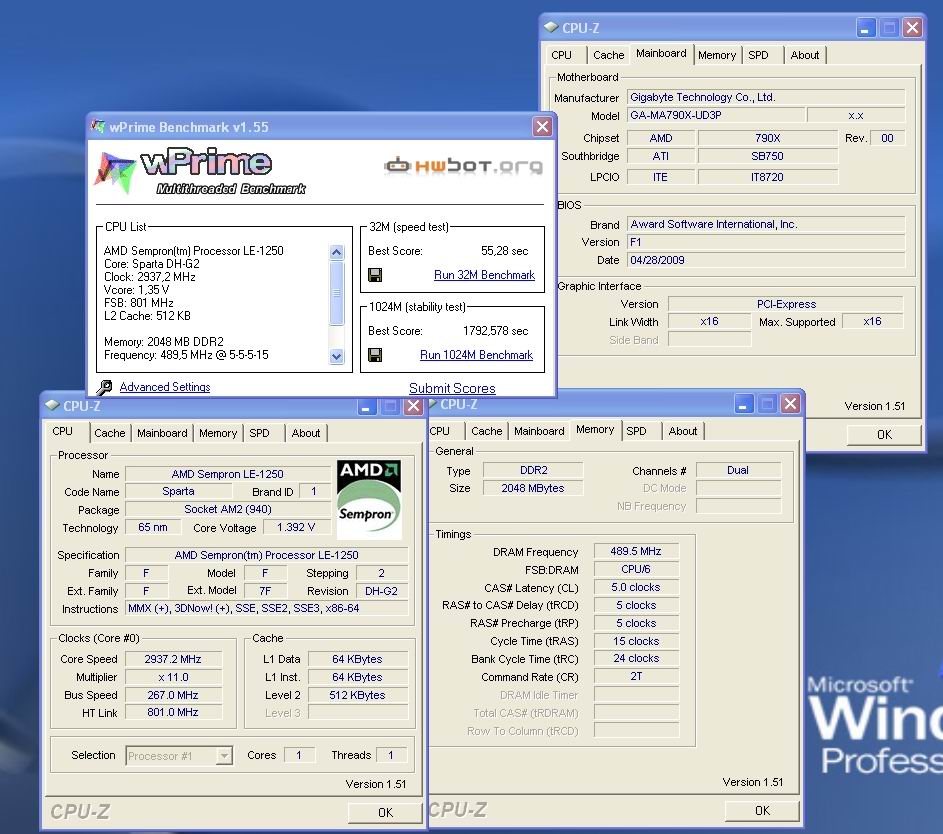The width and height of the screenshot is (943, 834).
Task: Select About tab in Mainboard window
Action: [x=805, y=55]
